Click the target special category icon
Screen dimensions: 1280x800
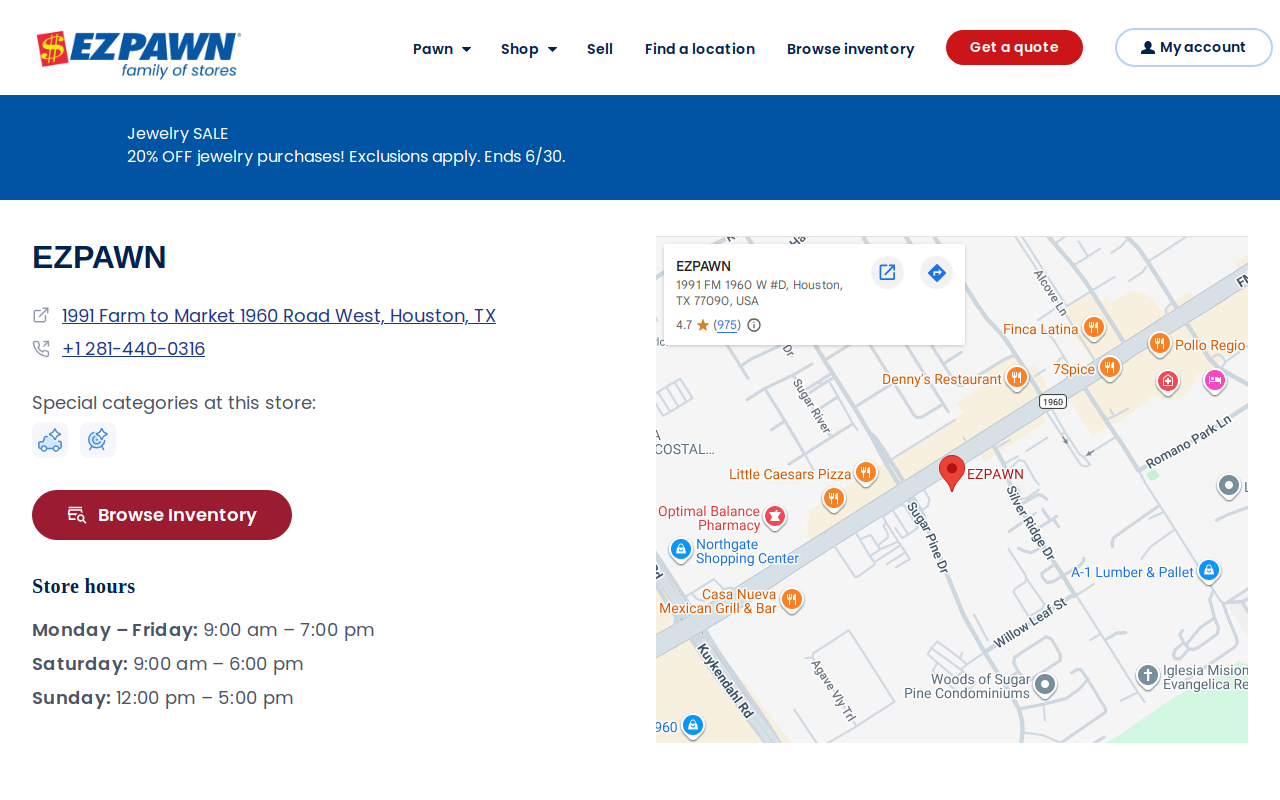point(98,440)
